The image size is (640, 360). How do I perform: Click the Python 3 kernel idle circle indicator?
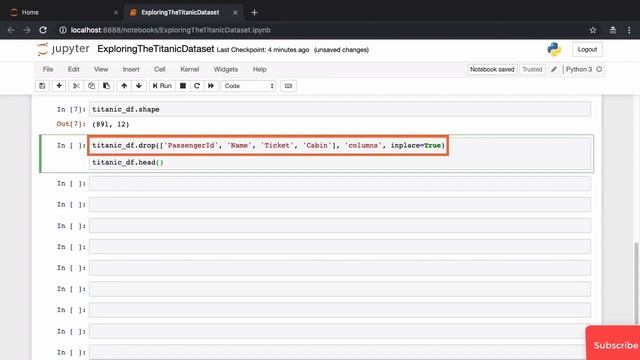pyautogui.click(x=599, y=69)
